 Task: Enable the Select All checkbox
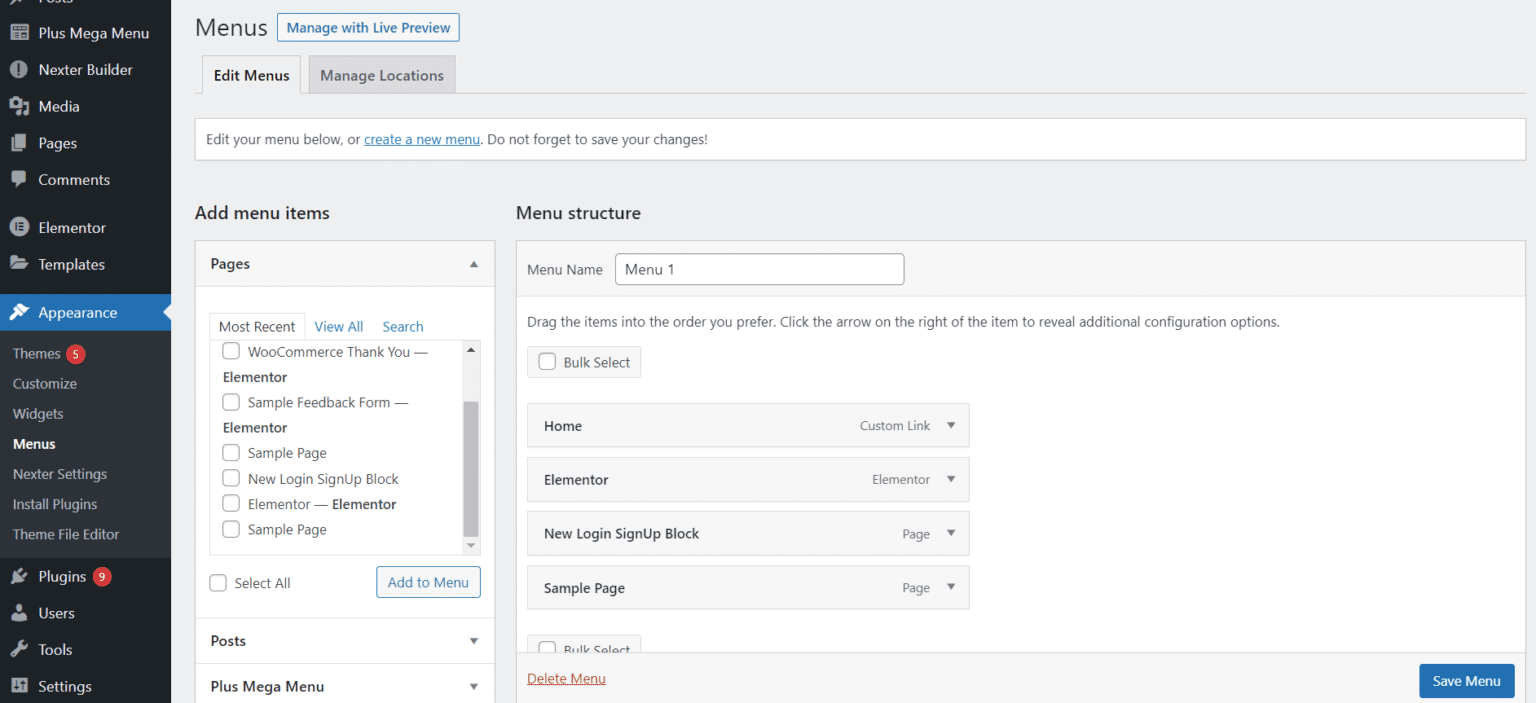coord(218,582)
